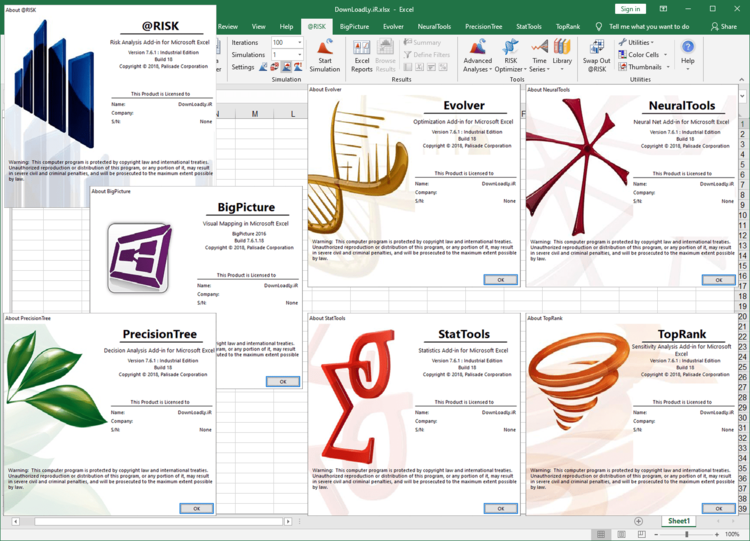Click the Share person icon
This screenshot has height=541, width=750.
[x=715, y=27]
